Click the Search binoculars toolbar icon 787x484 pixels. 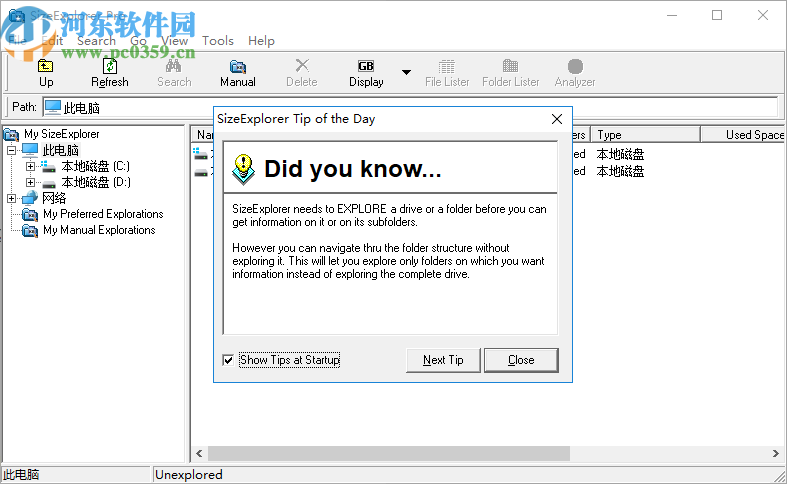pos(174,66)
